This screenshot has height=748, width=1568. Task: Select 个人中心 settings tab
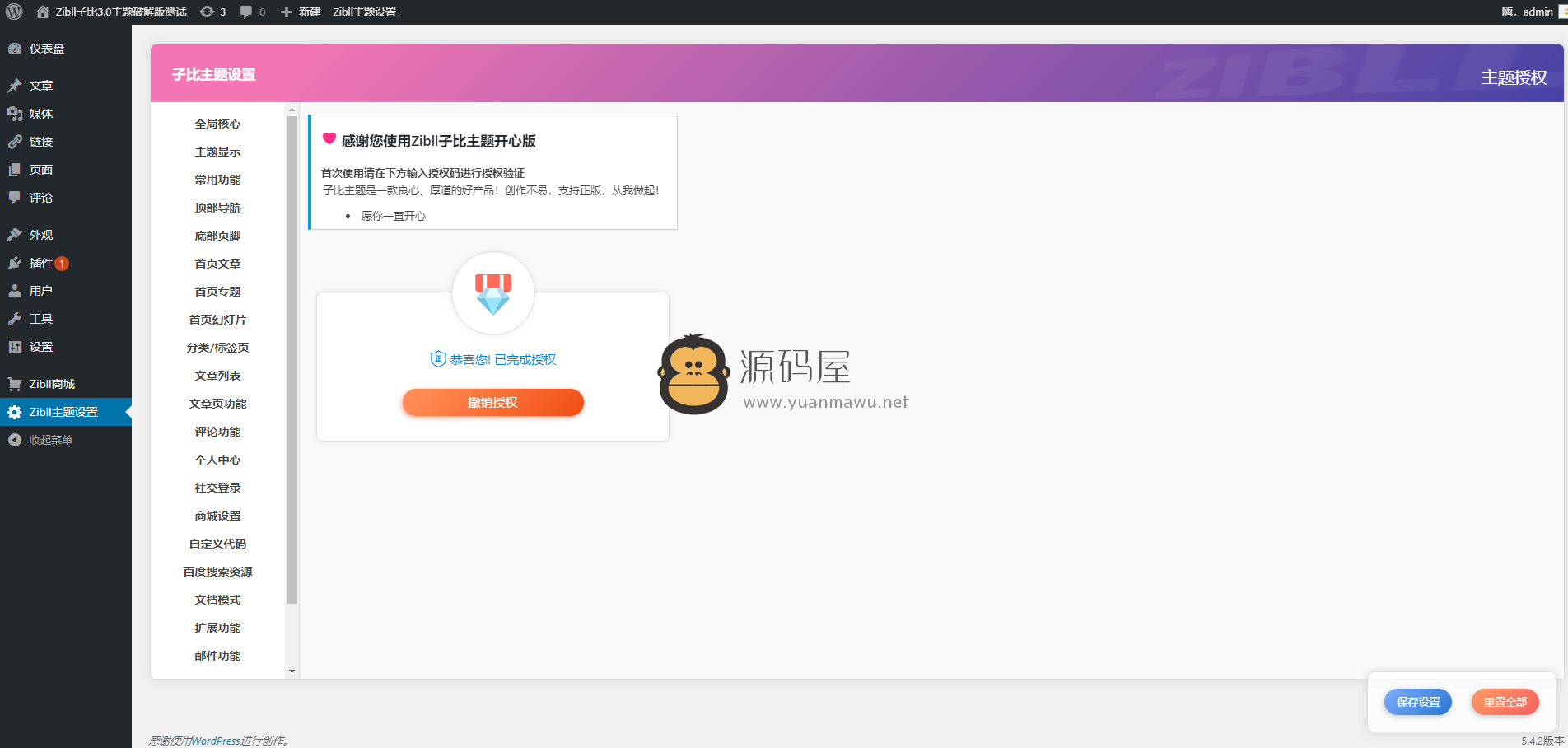(217, 460)
